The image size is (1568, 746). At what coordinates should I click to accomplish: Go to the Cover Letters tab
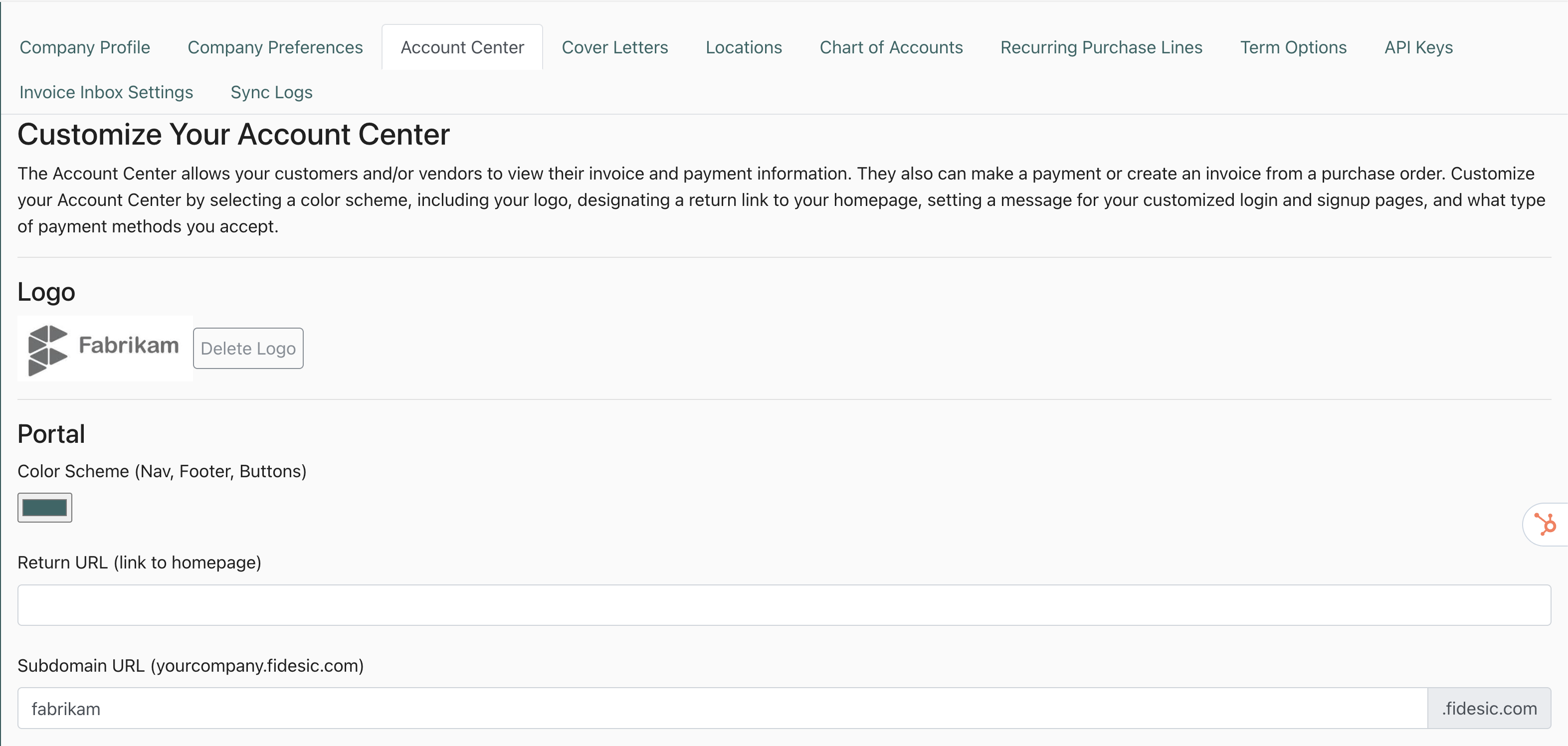(614, 47)
